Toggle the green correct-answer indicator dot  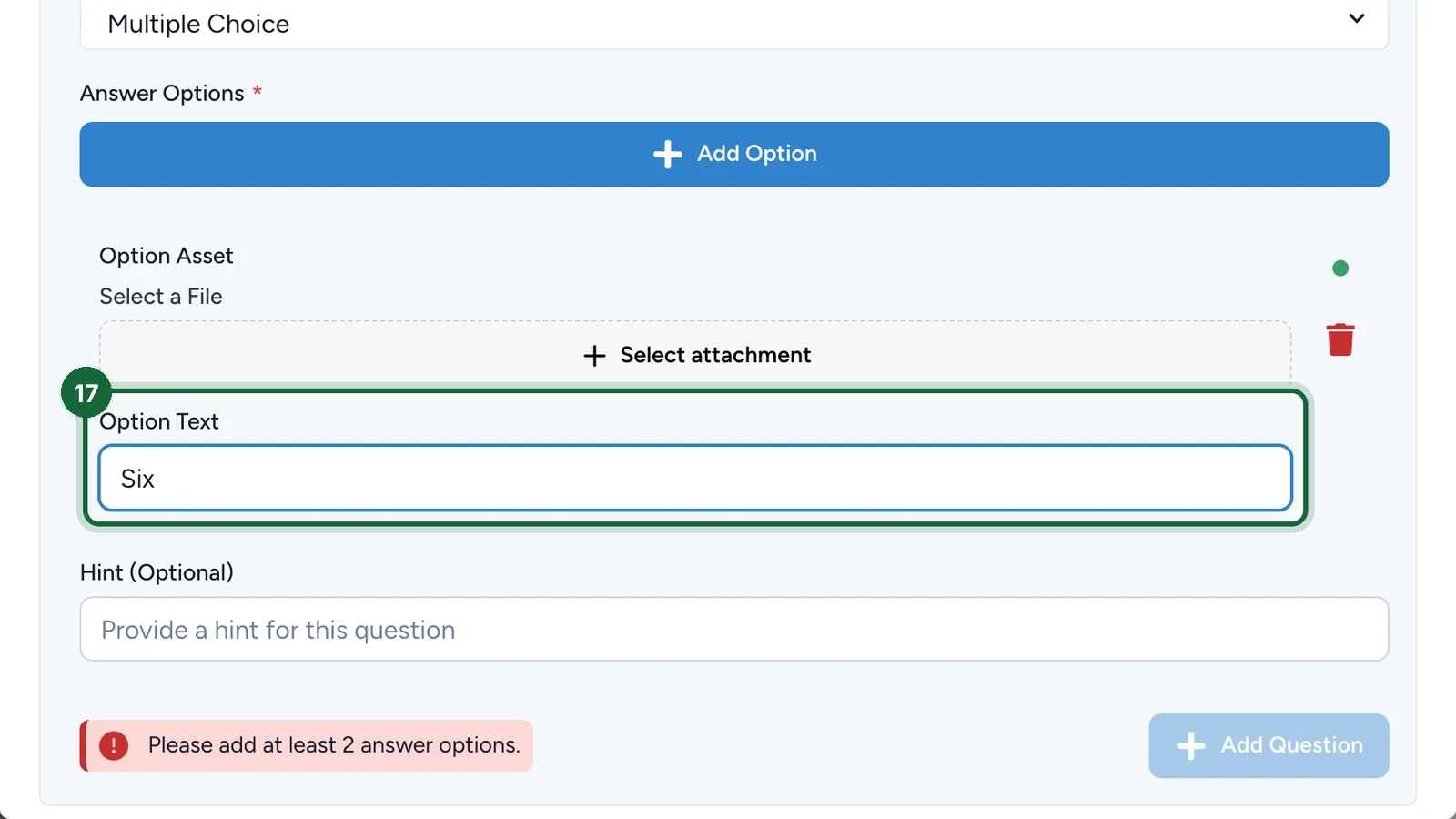1340,268
